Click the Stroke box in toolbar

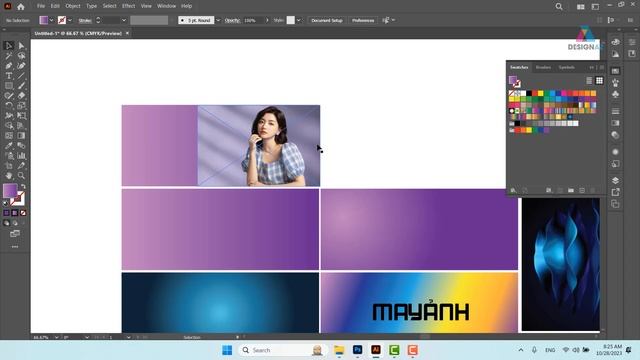[x=18, y=199]
